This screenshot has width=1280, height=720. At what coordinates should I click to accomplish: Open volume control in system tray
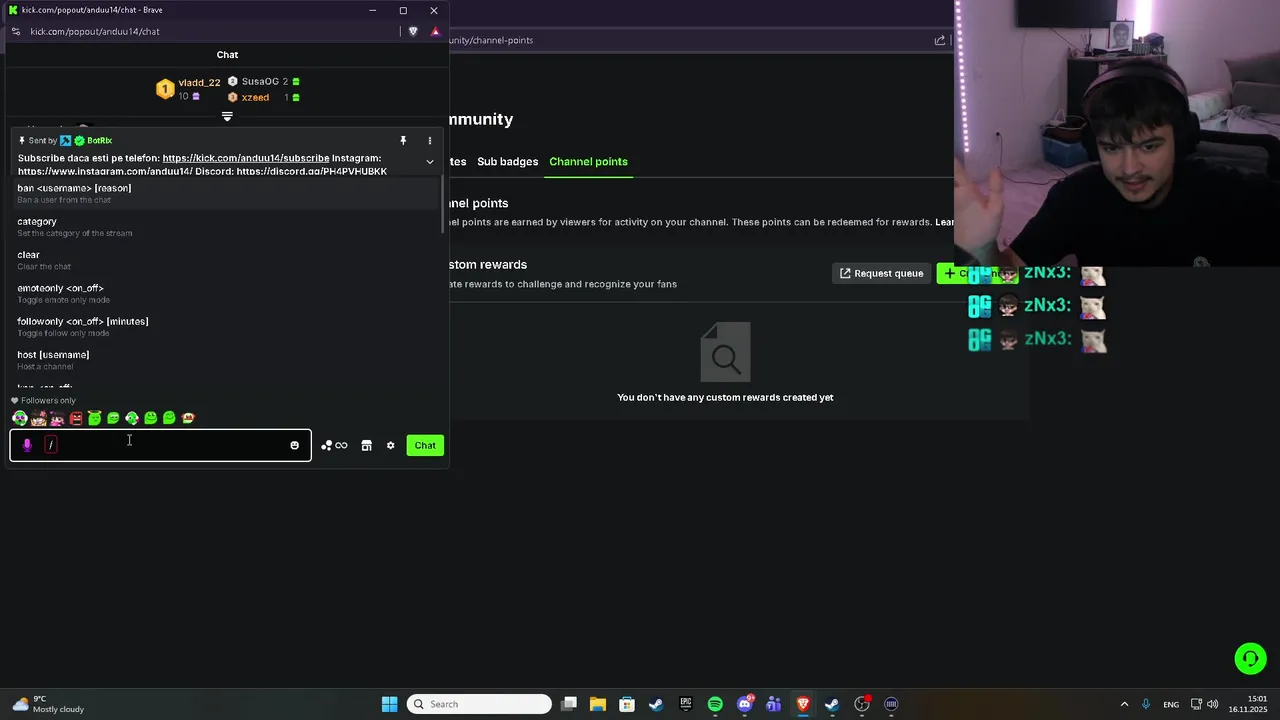1213,704
